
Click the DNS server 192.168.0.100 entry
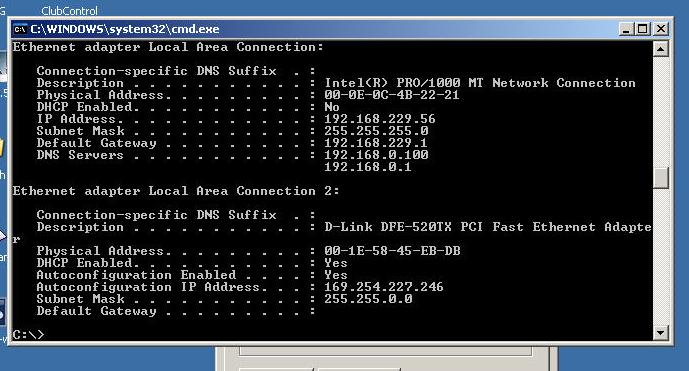[376, 155]
